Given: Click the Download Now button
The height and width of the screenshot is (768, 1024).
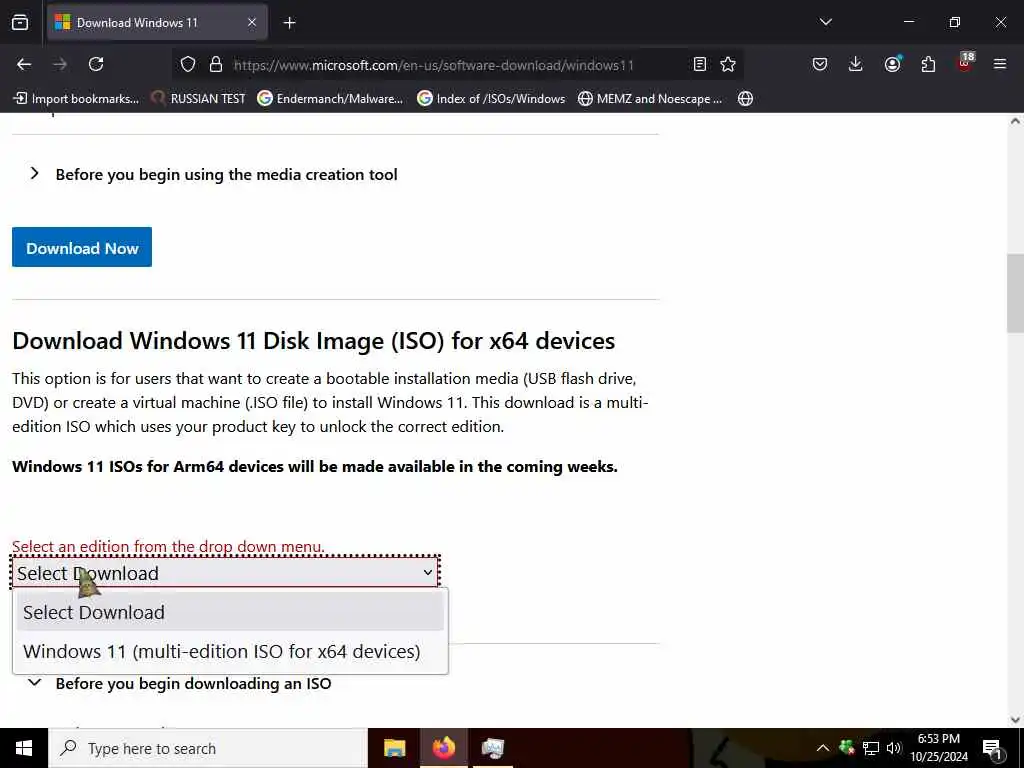Looking at the screenshot, I should tap(82, 247).
